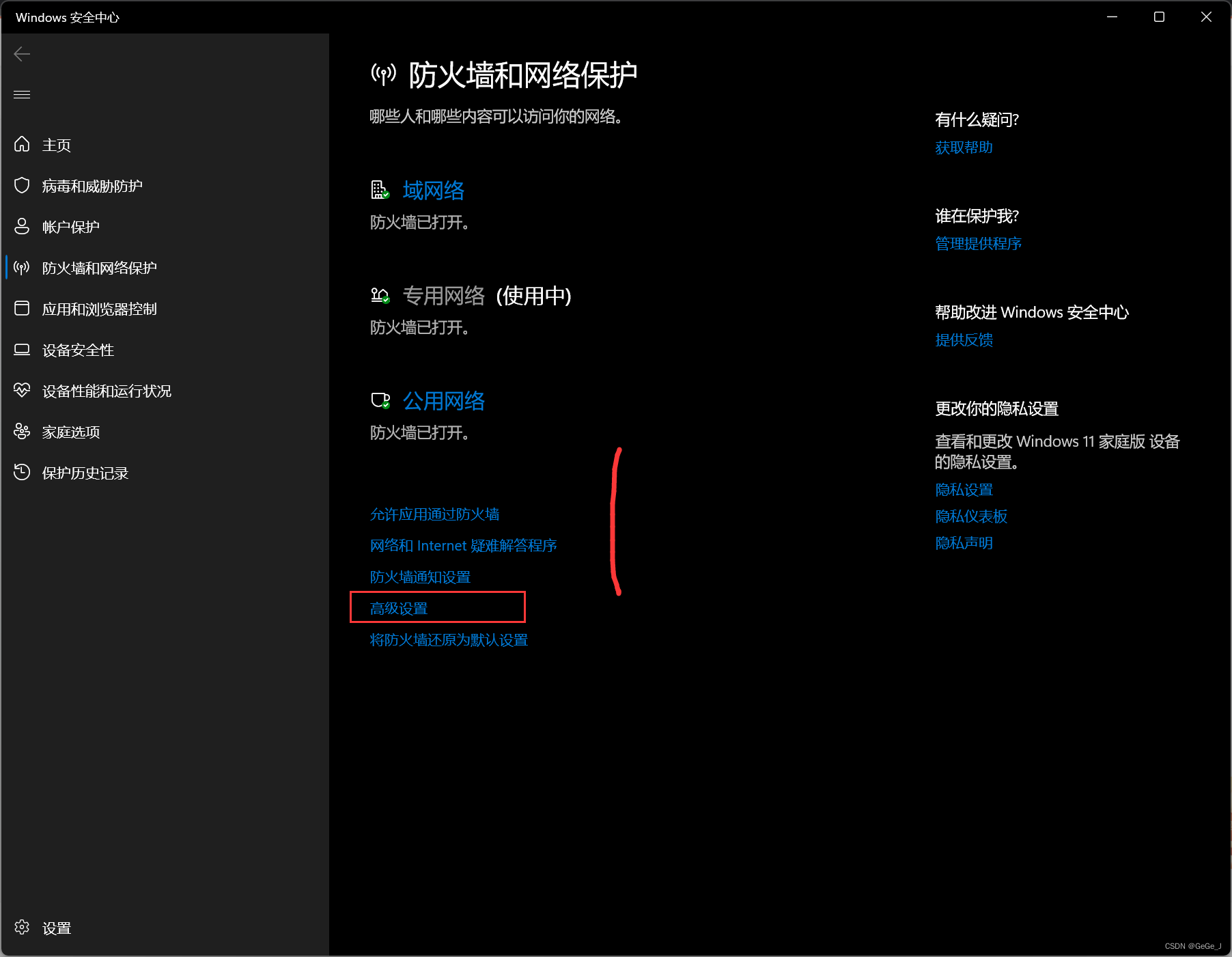Image resolution: width=1232 pixels, height=957 pixels.
Task: Open 专用网络 private network settings
Action: coord(443,296)
